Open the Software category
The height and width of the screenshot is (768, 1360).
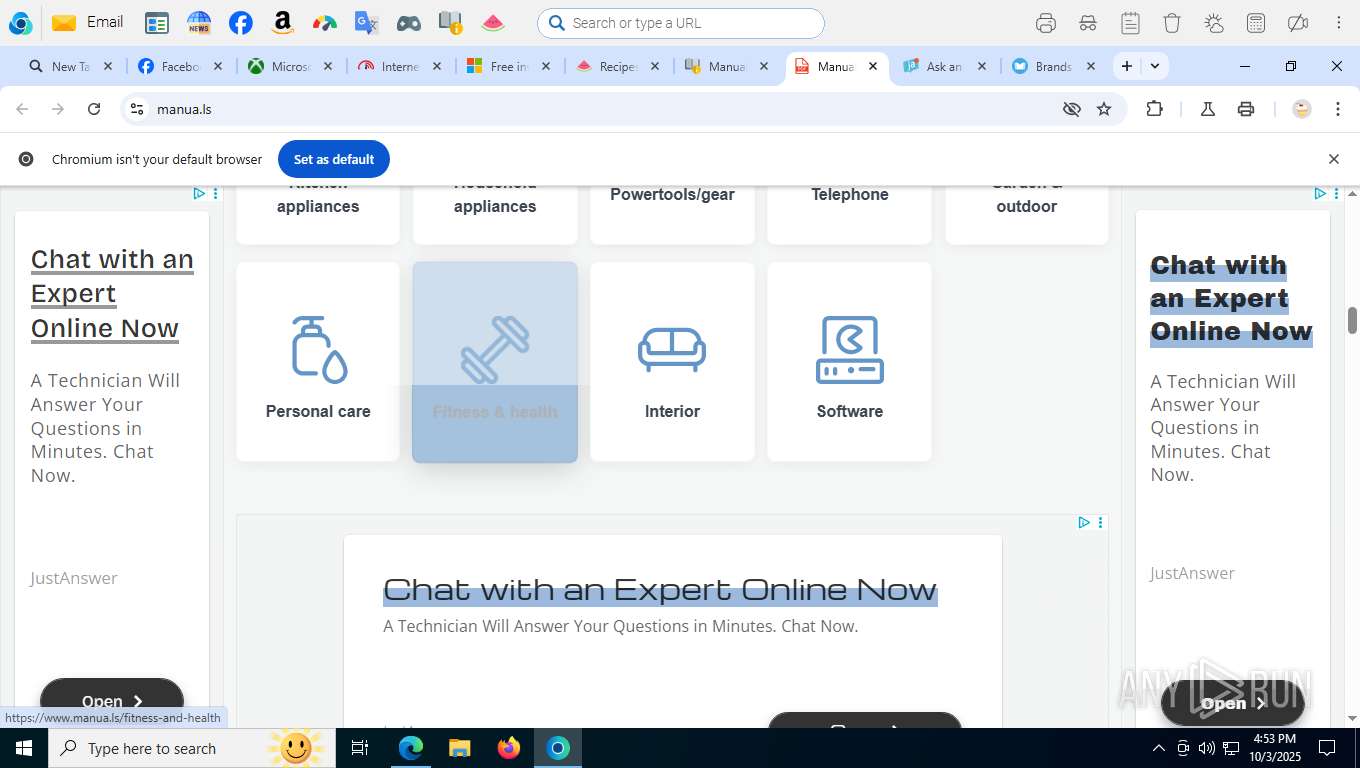point(849,362)
